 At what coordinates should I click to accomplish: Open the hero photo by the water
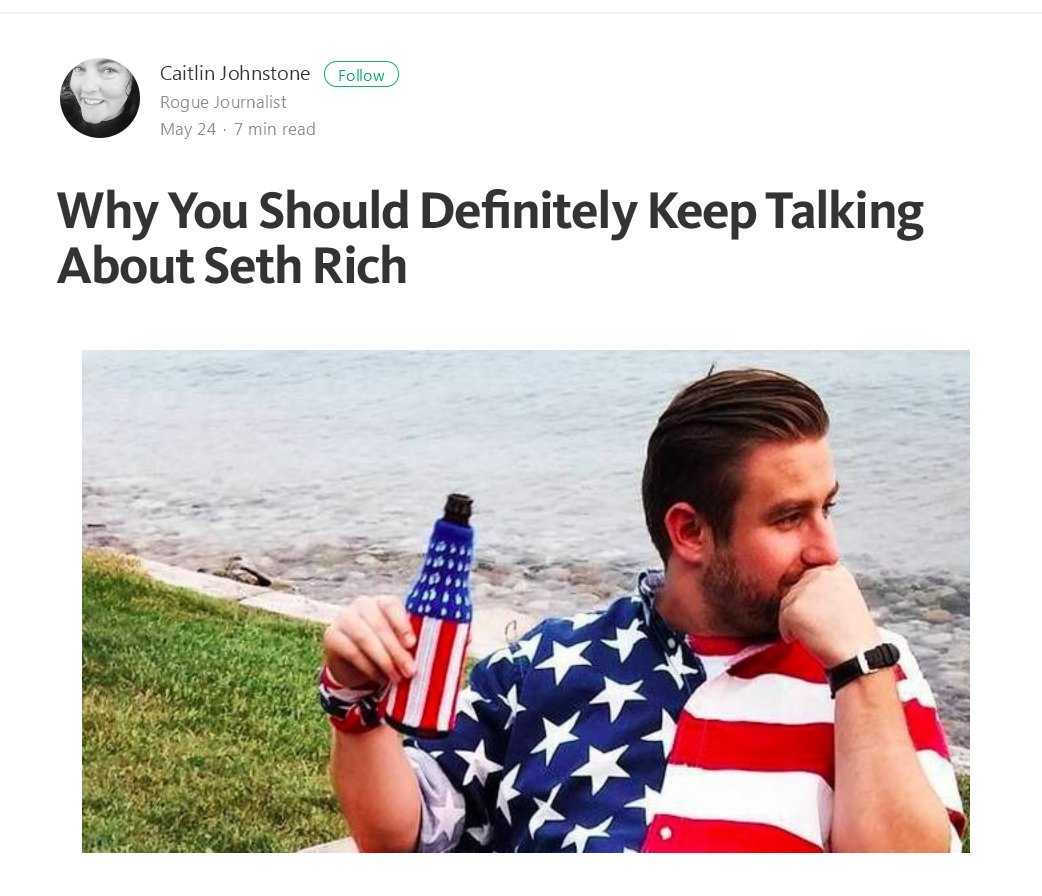coord(526,601)
